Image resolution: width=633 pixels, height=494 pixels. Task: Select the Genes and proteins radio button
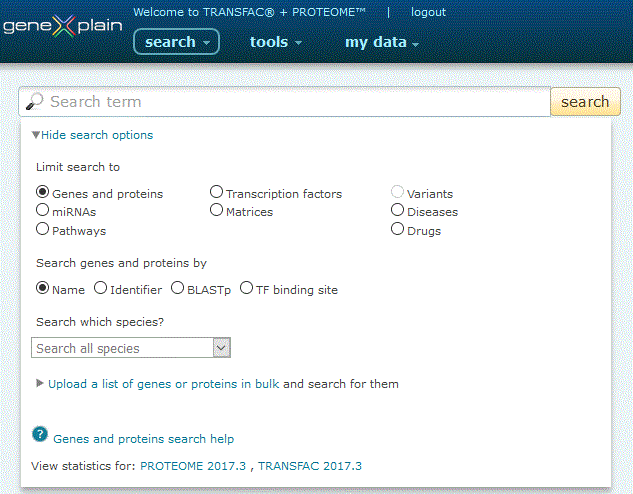tap(42, 191)
